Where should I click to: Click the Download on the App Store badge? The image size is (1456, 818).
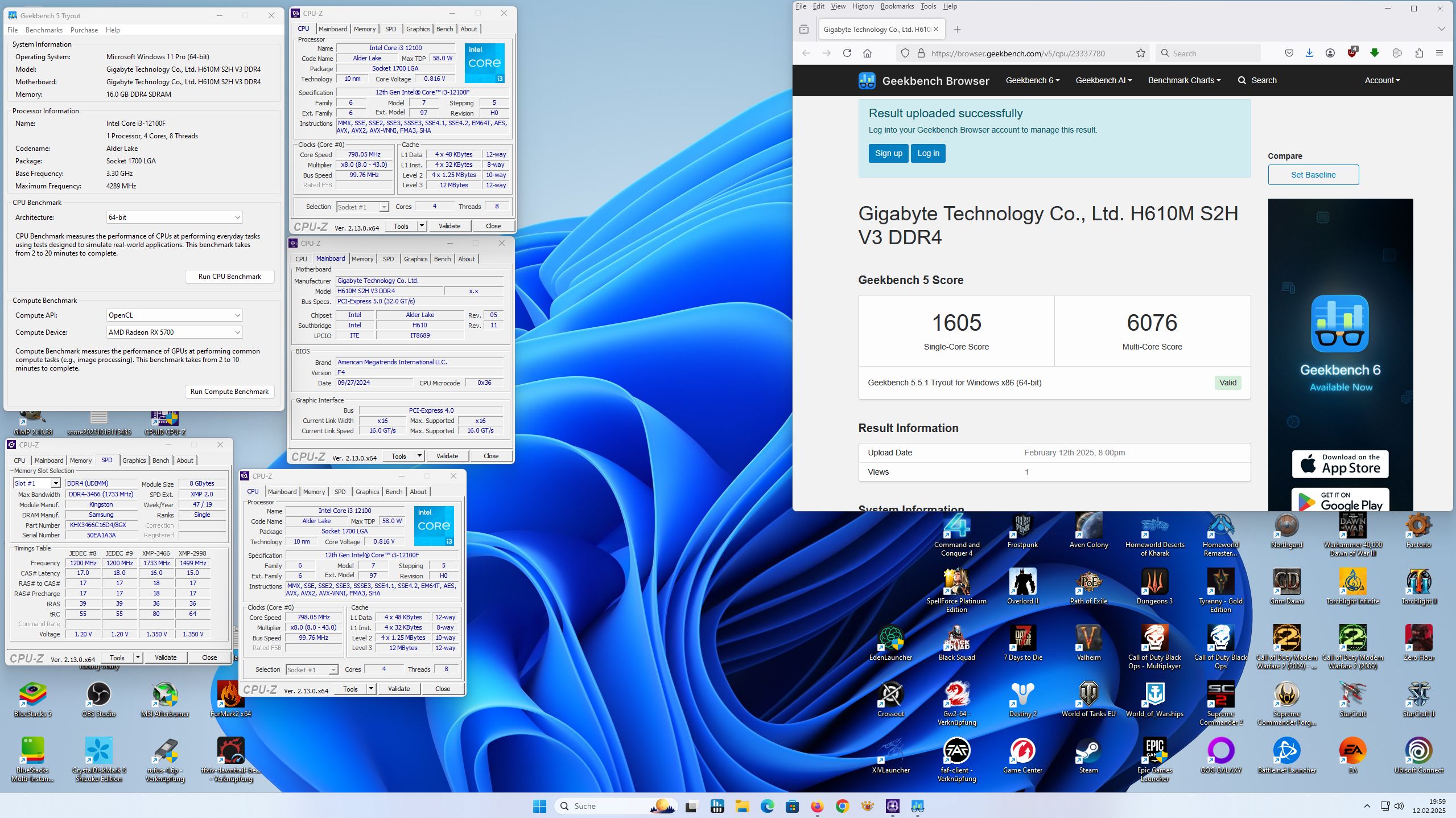[1339, 463]
